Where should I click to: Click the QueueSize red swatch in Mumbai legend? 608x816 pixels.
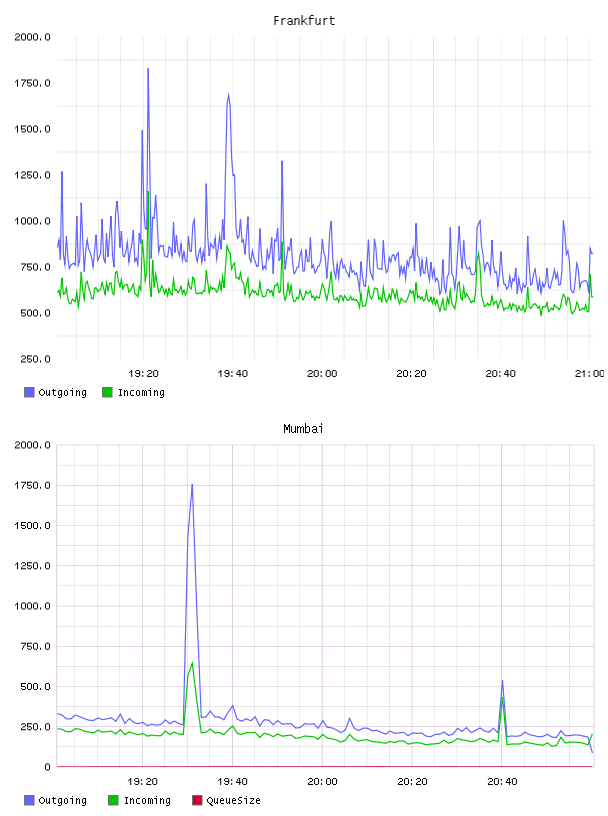197,800
